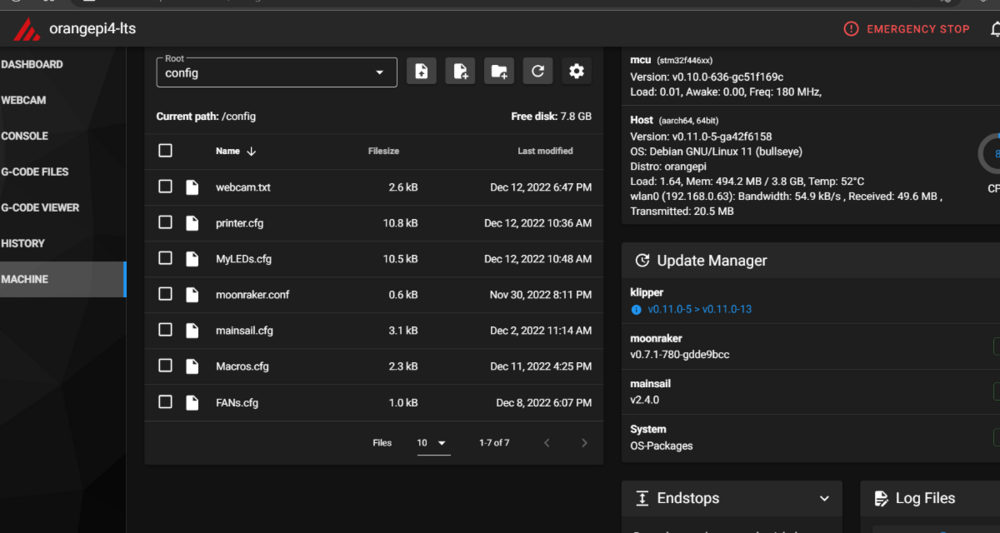
Task: Check the webcam.txt row checkbox
Action: (x=165, y=186)
